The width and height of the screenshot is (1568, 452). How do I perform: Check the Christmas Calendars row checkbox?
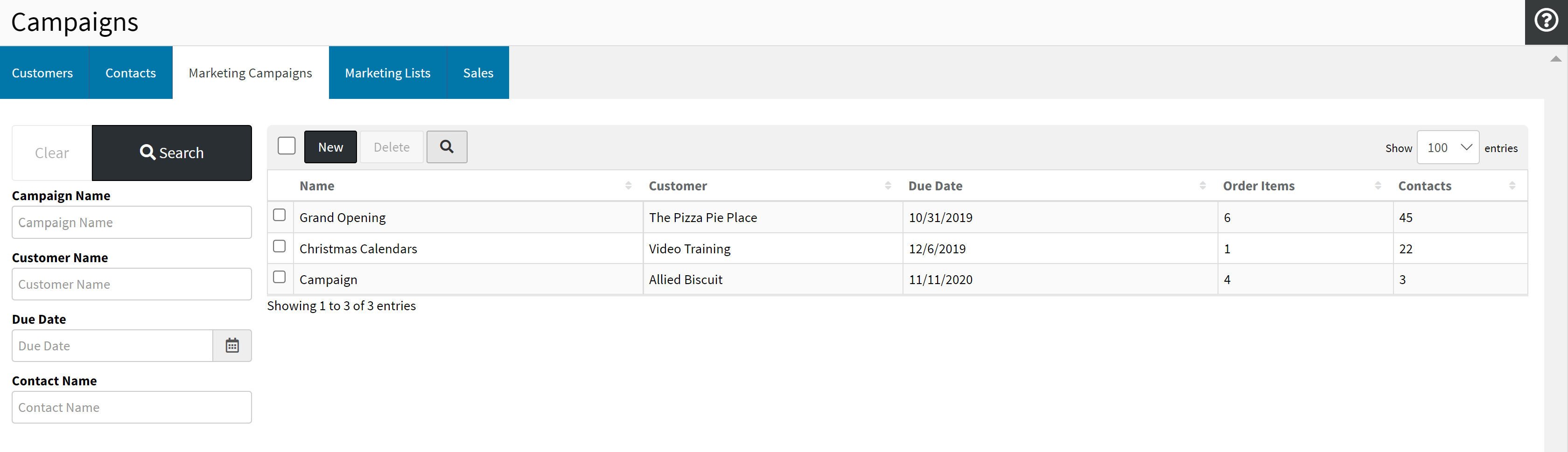point(280,246)
